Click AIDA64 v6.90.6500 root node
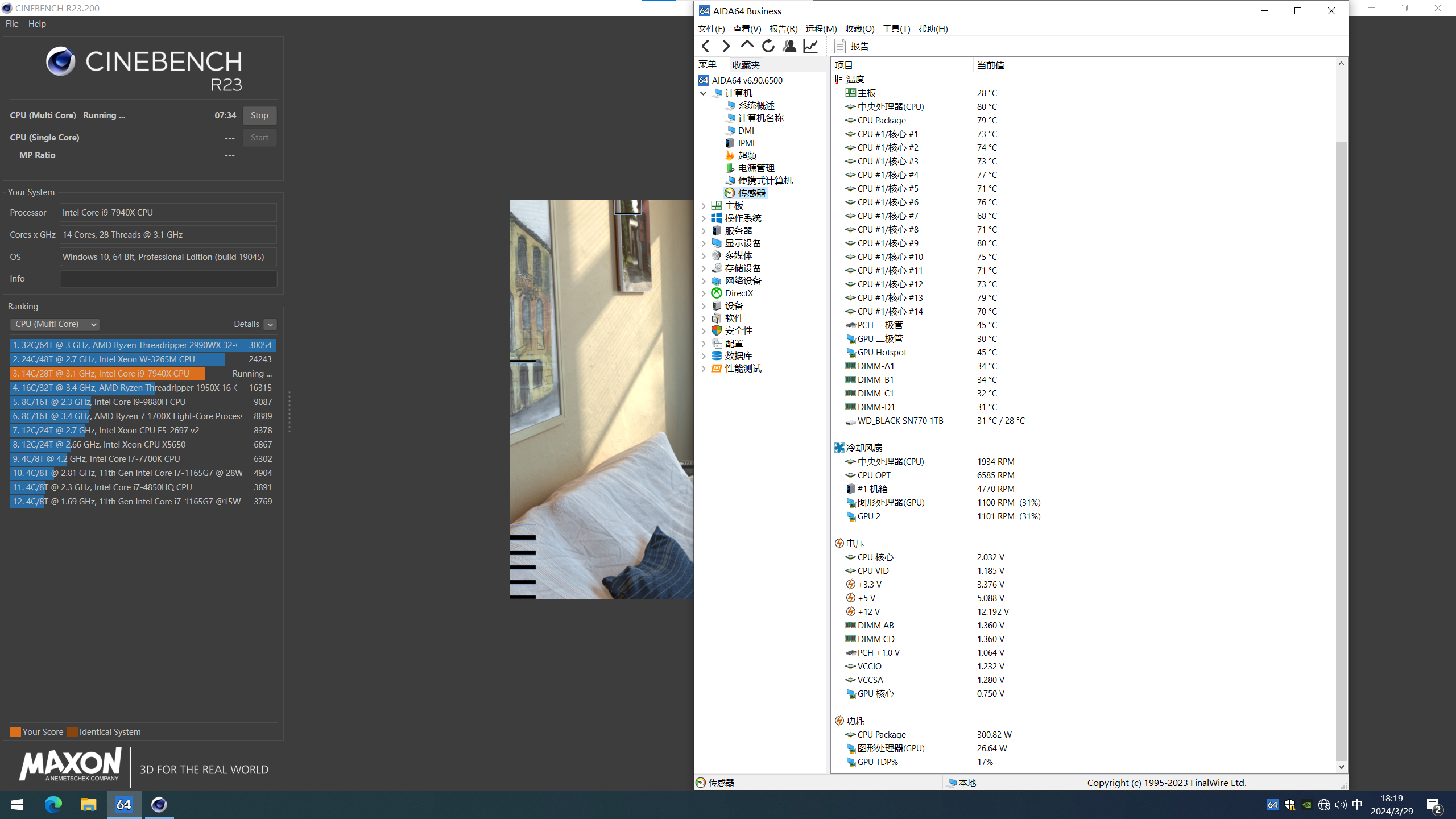1456x819 pixels. coord(740,80)
